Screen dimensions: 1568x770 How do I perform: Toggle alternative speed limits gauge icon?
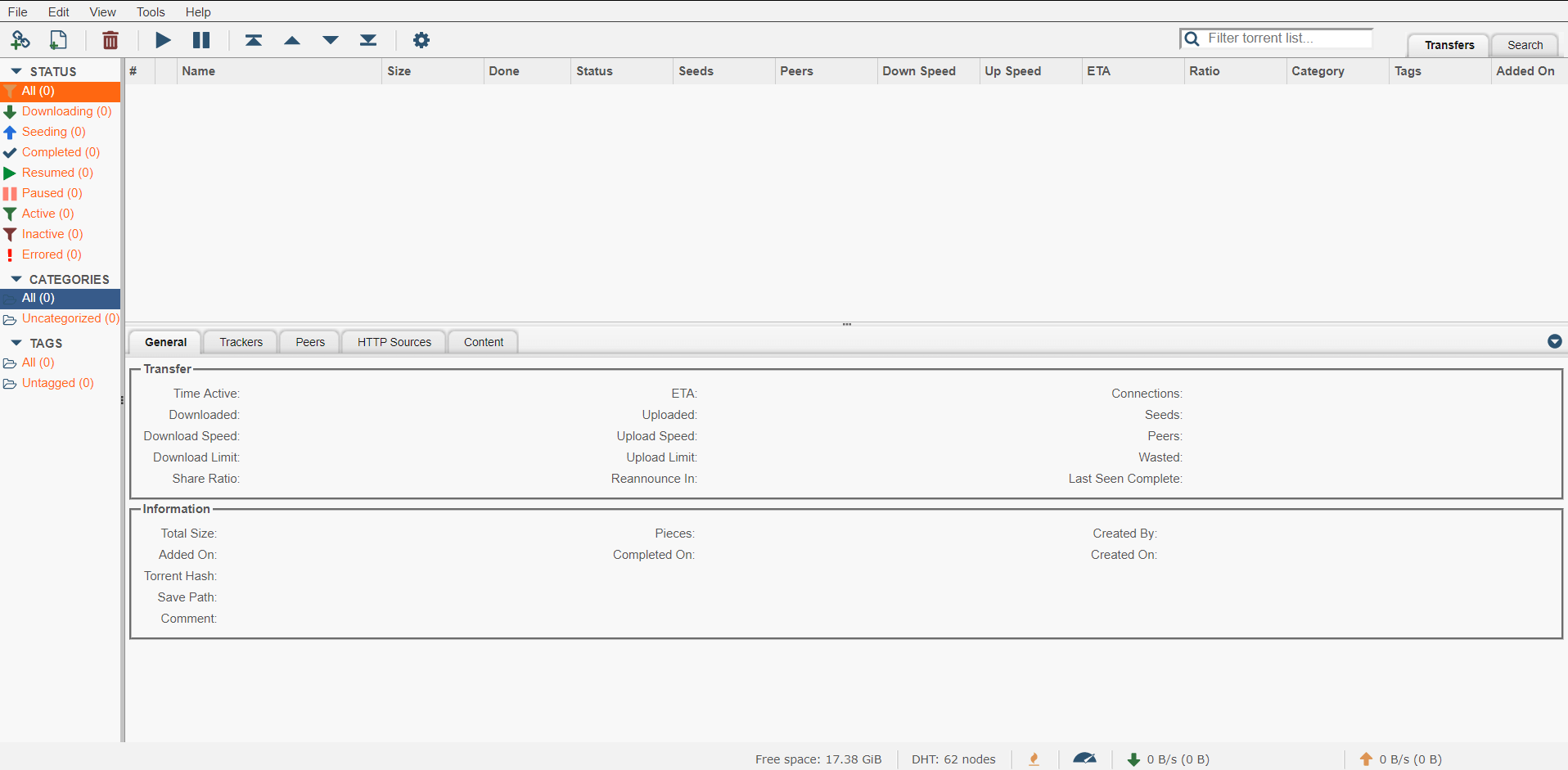pyautogui.click(x=1086, y=759)
